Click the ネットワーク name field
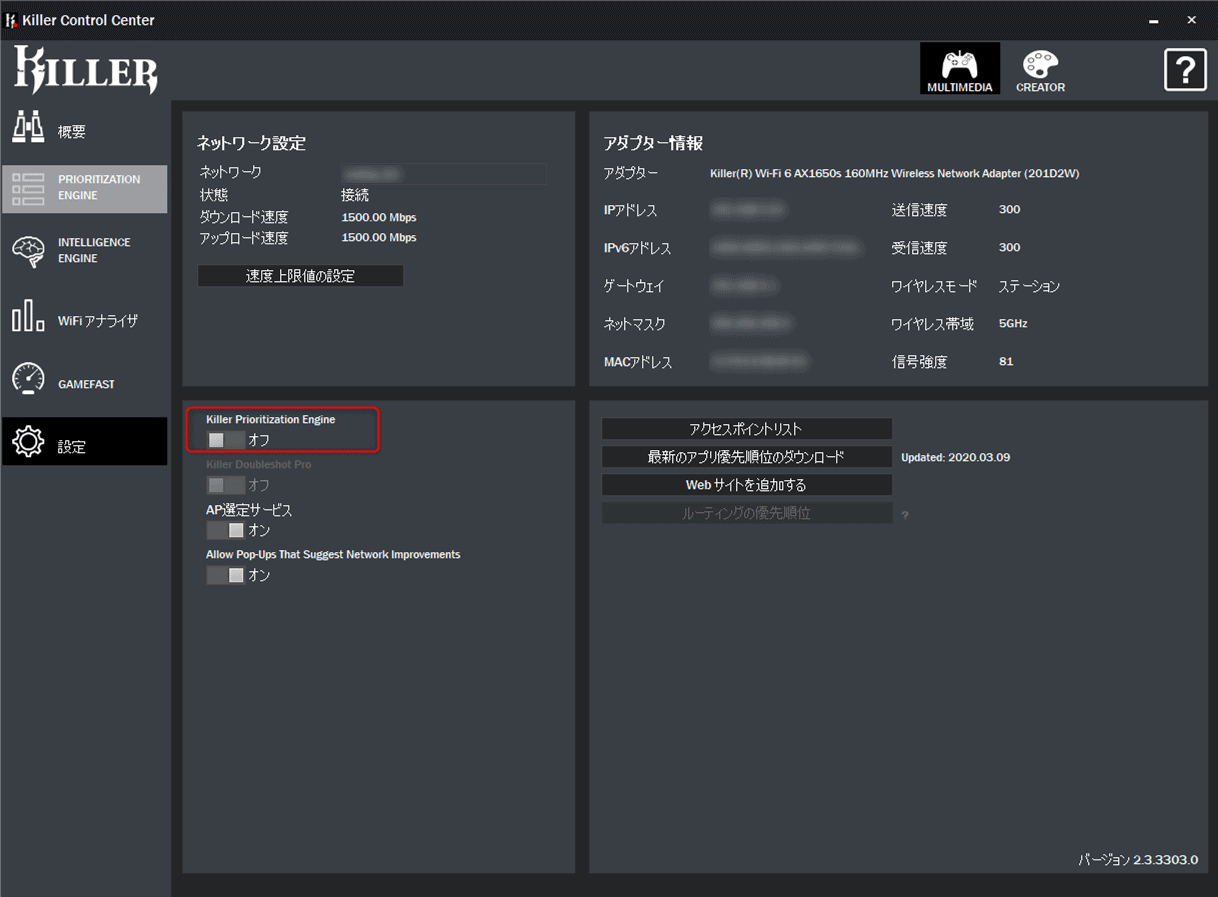The height and width of the screenshot is (897, 1218). [444, 174]
